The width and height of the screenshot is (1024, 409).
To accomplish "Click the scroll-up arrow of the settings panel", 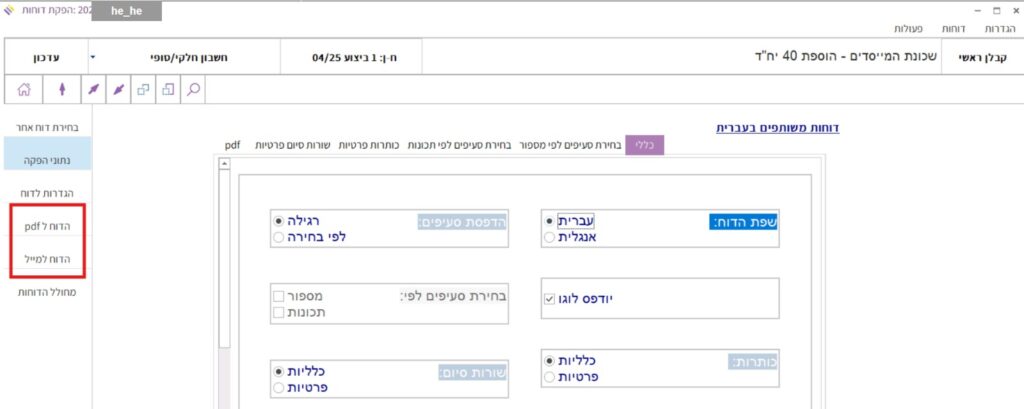I will pos(224,165).
